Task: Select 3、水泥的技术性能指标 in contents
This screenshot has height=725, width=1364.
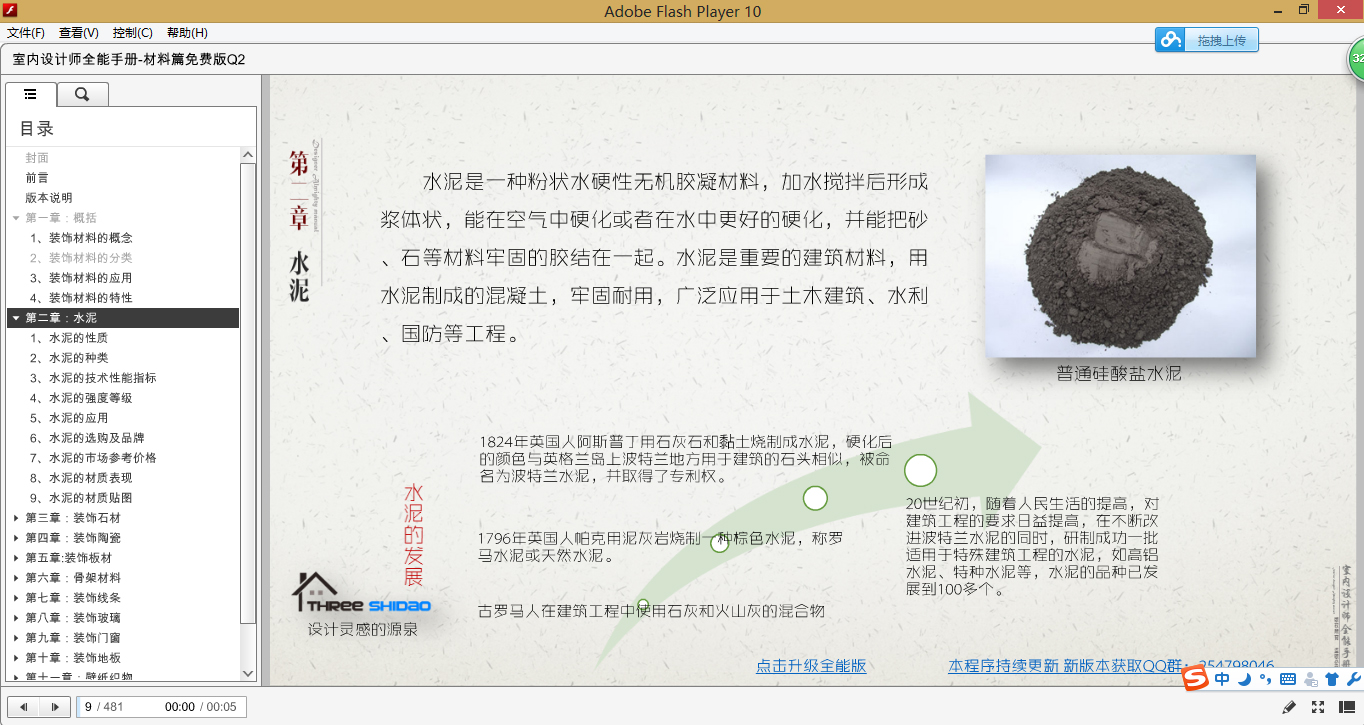Action: click(93, 378)
